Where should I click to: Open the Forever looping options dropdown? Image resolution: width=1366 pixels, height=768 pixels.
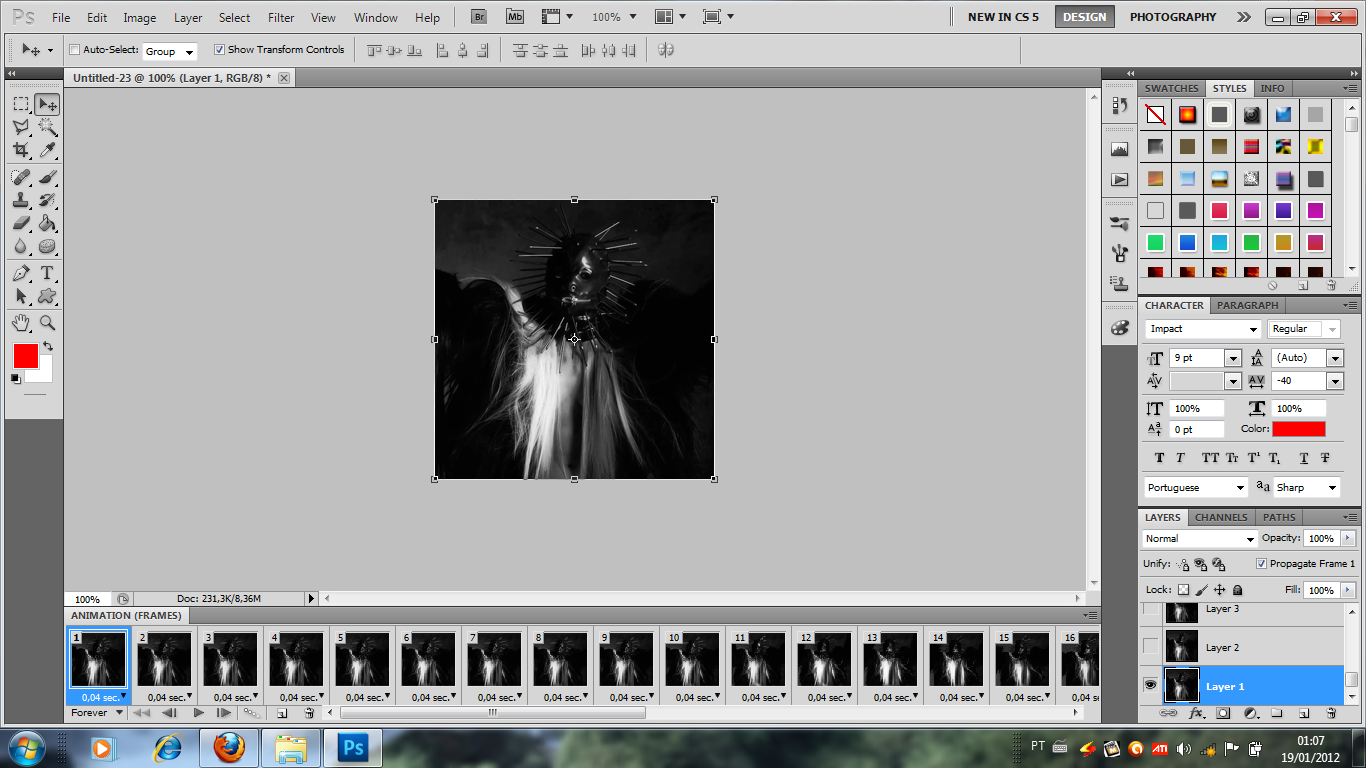97,713
